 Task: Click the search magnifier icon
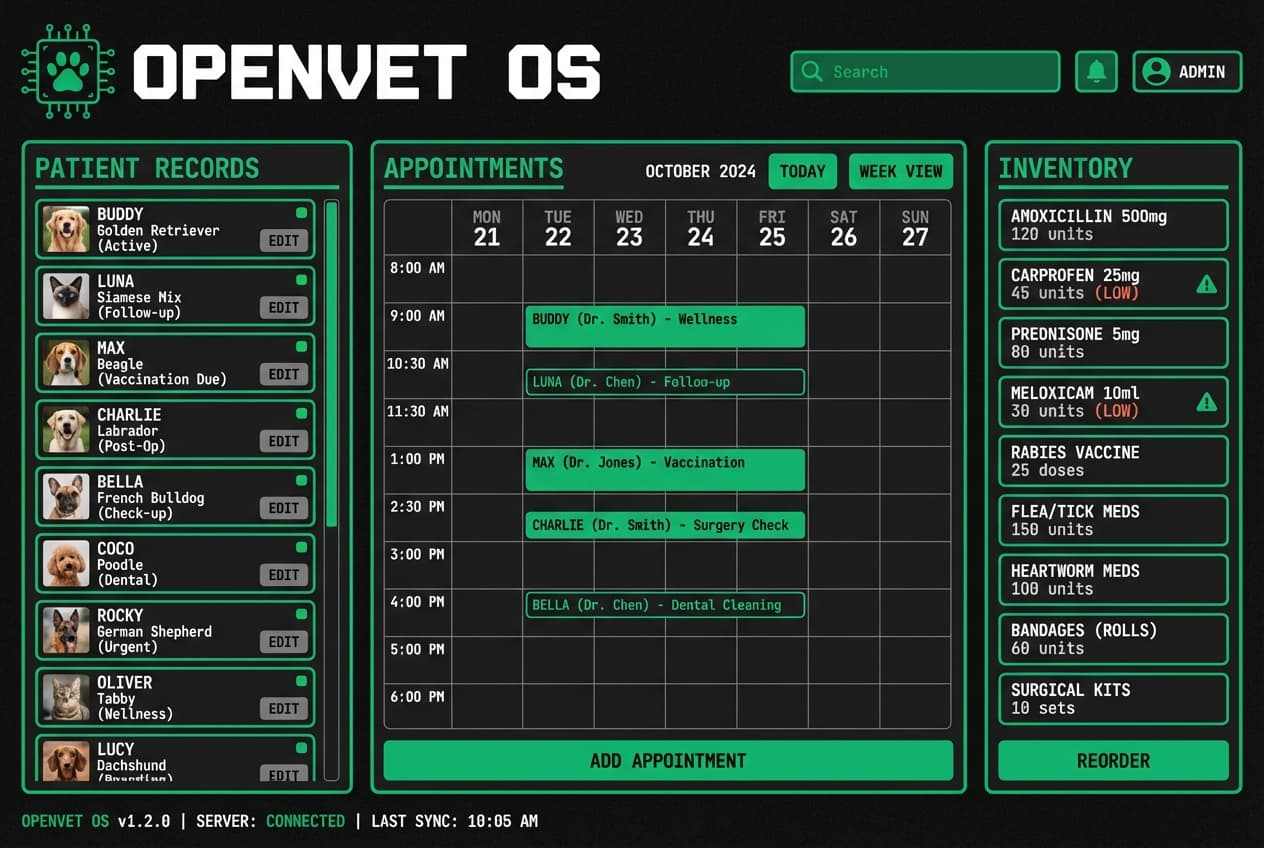click(812, 71)
